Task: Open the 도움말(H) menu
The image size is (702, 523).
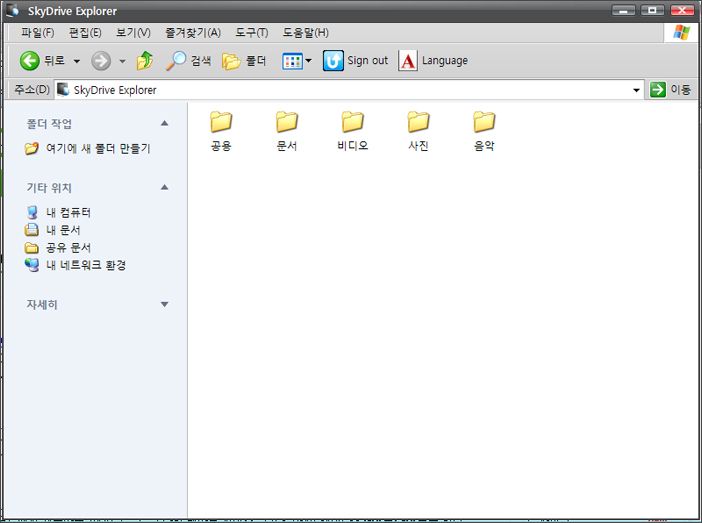Action: [305, 33]
